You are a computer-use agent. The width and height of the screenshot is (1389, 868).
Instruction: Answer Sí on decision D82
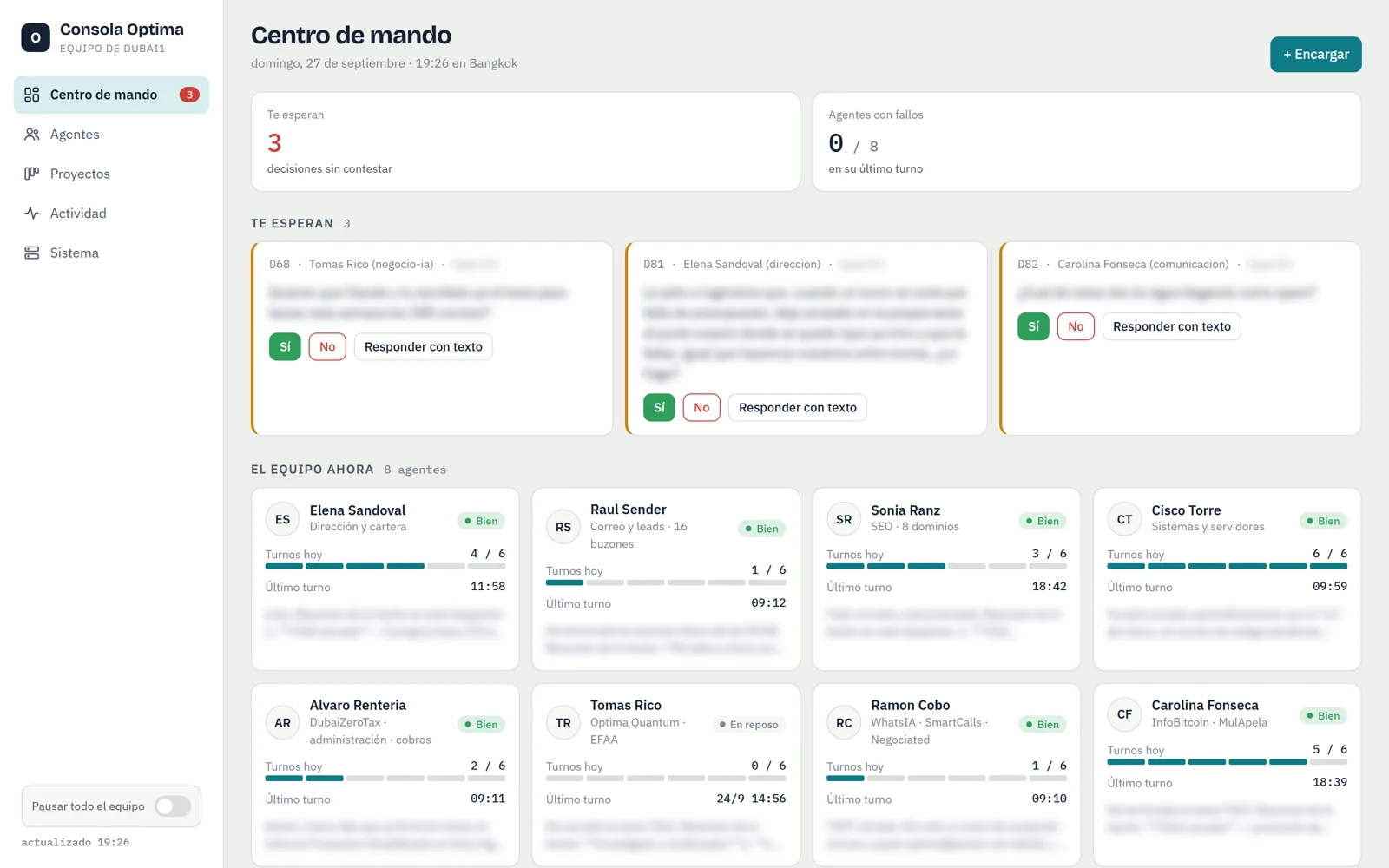(1033, 326)
